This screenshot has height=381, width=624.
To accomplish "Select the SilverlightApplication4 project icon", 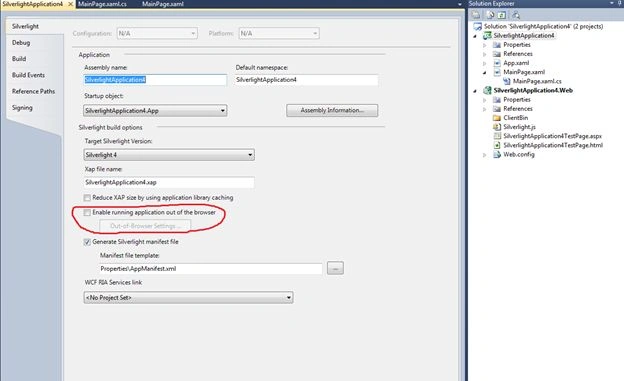I will pyautogui.click(x=487, y=35).
